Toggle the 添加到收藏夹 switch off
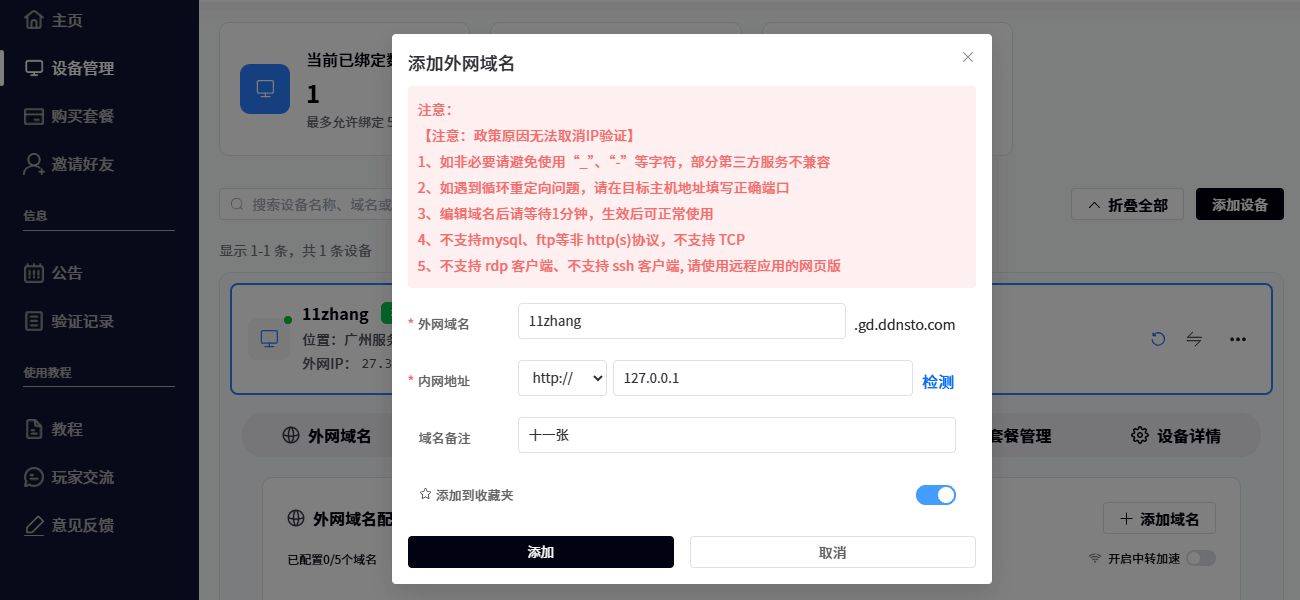This screenshot has height=600, width=1300. (x=936, y=494)
